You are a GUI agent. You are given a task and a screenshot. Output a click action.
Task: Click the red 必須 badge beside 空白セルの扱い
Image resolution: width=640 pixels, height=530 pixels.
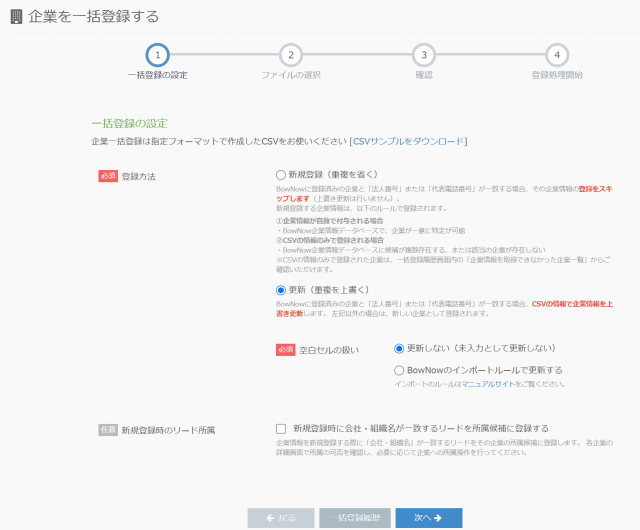click(285, 350)
